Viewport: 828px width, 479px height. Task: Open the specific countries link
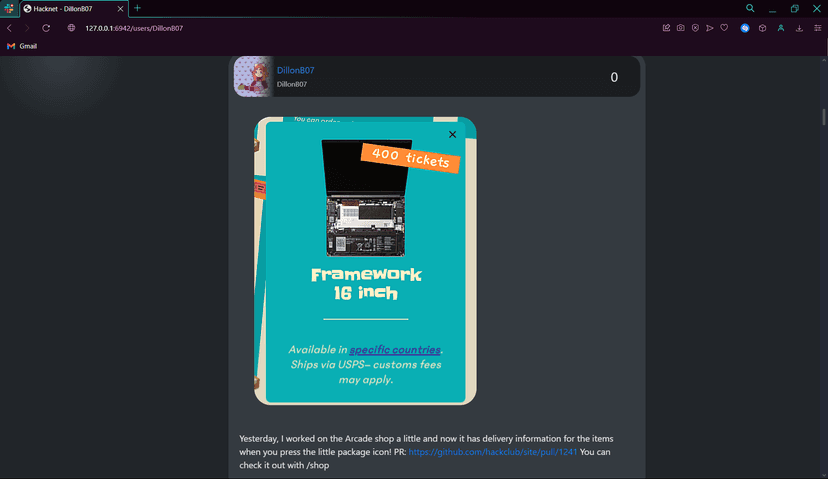395,350
